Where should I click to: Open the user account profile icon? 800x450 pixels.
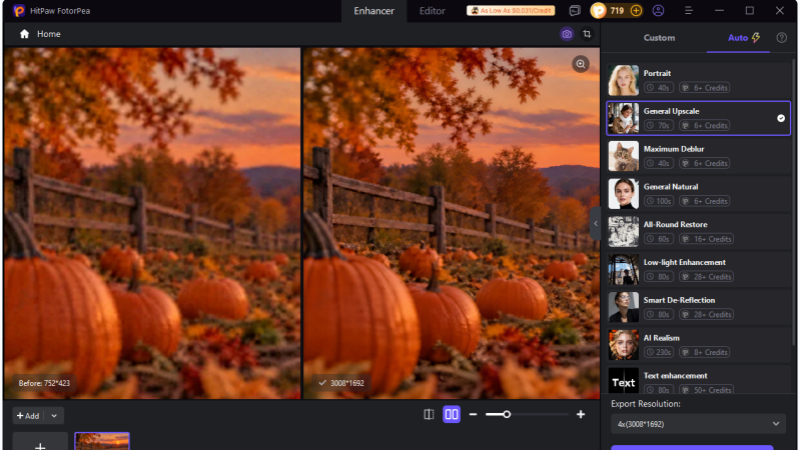[658, 11]
